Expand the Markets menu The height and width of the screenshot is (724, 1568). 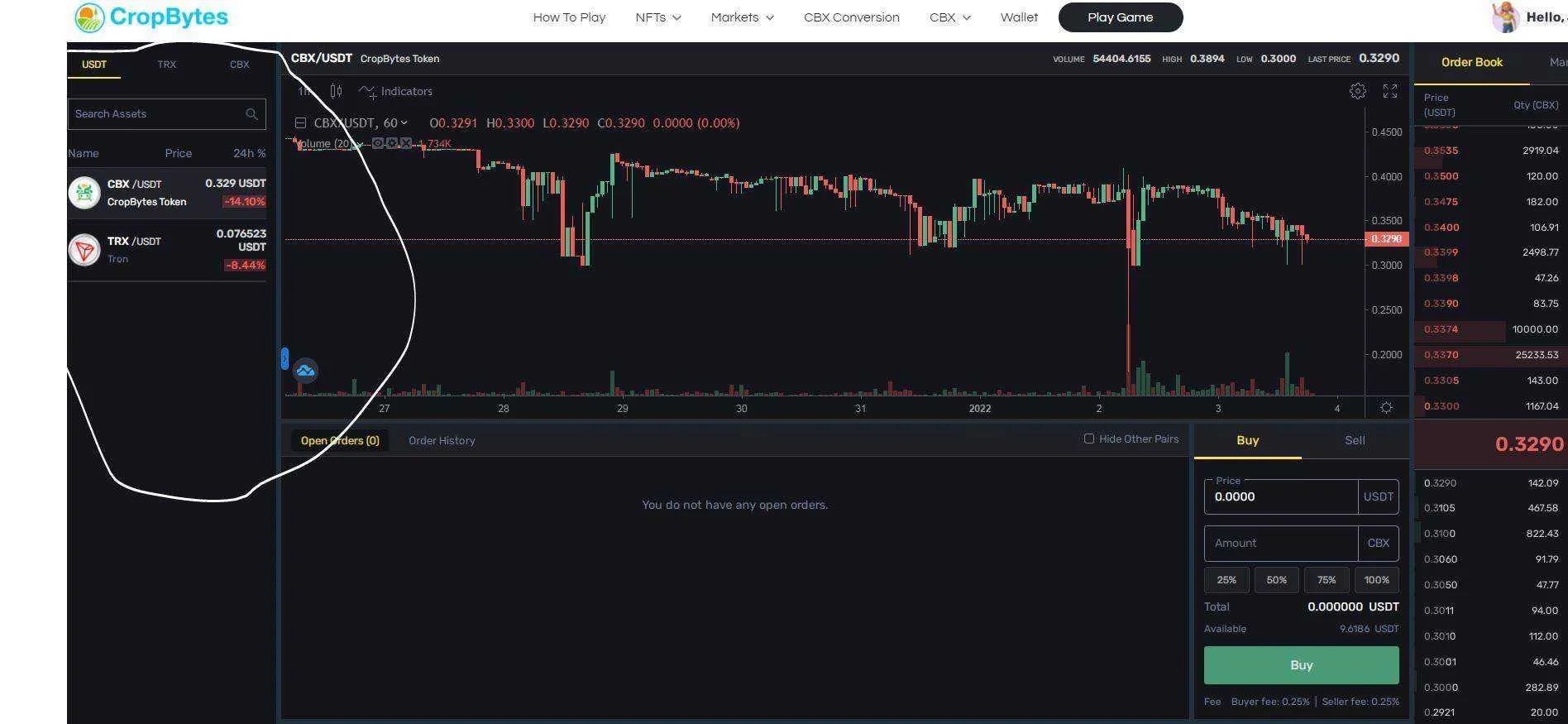[x=743, y=17]
